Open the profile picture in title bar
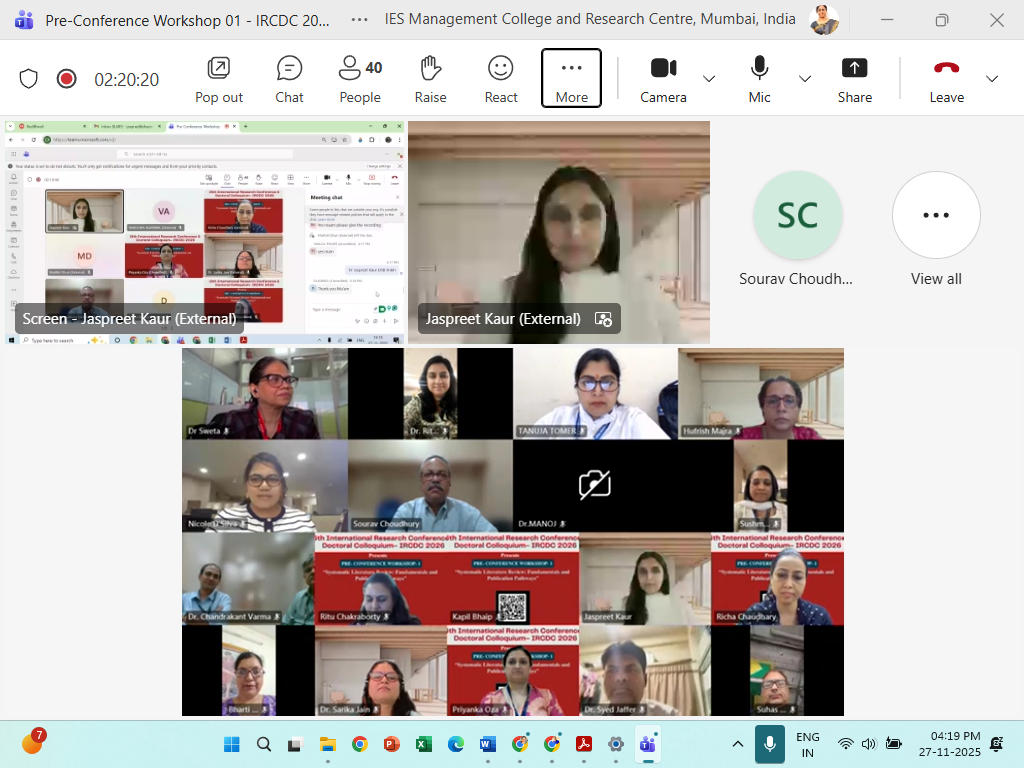Image resolution: width=1024 pixels, height=768 pixels. pos(824,20)
